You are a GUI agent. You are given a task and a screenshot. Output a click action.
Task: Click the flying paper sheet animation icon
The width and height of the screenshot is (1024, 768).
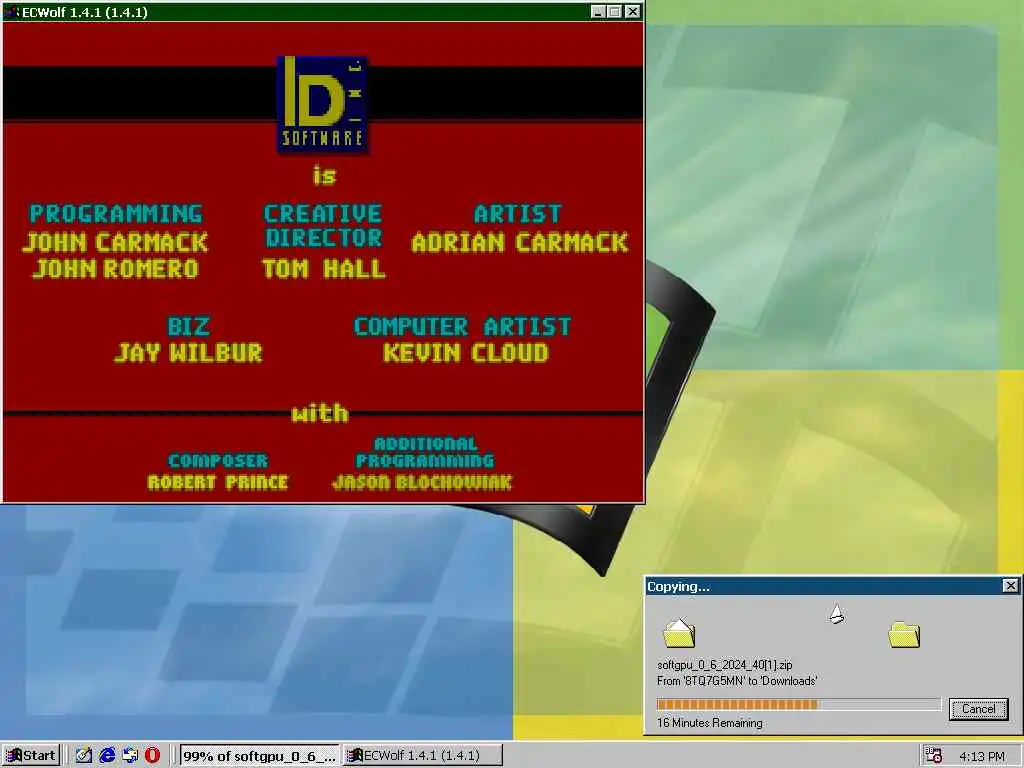coord(837,614)
